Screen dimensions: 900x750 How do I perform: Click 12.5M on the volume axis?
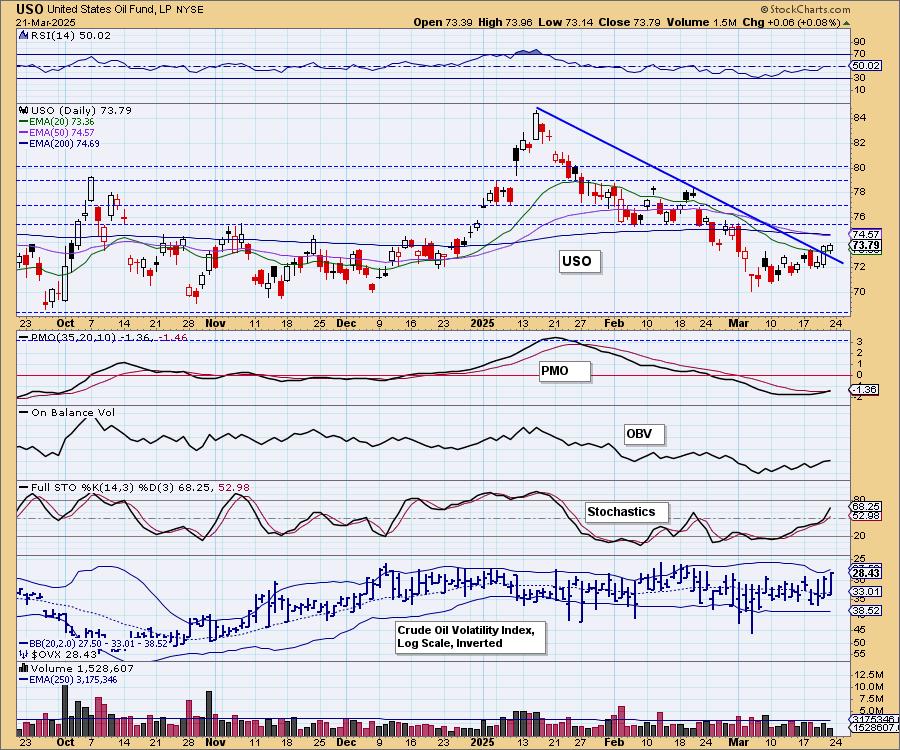pyautogui.click(x=868, y=675)
